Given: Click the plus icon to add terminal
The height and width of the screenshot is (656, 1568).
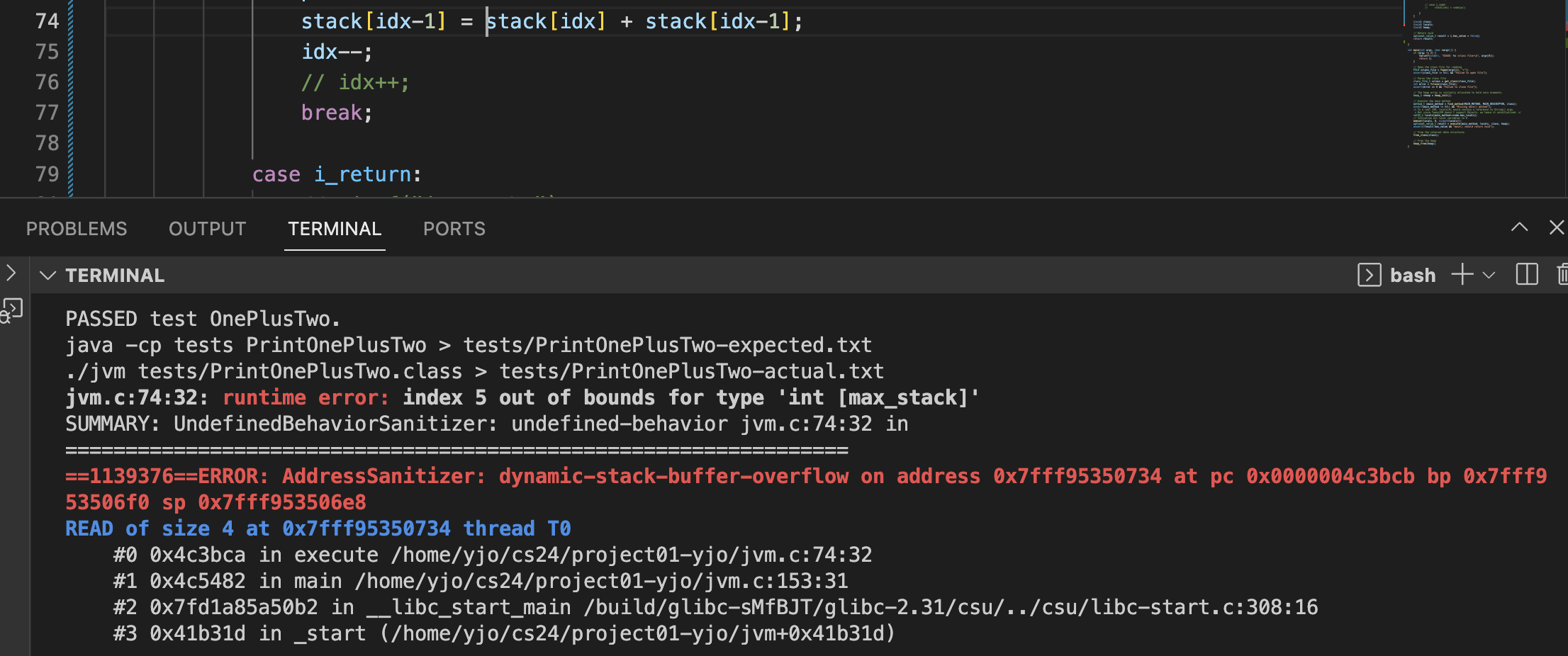Looking at the screenshot, I should pos(1462,275).
